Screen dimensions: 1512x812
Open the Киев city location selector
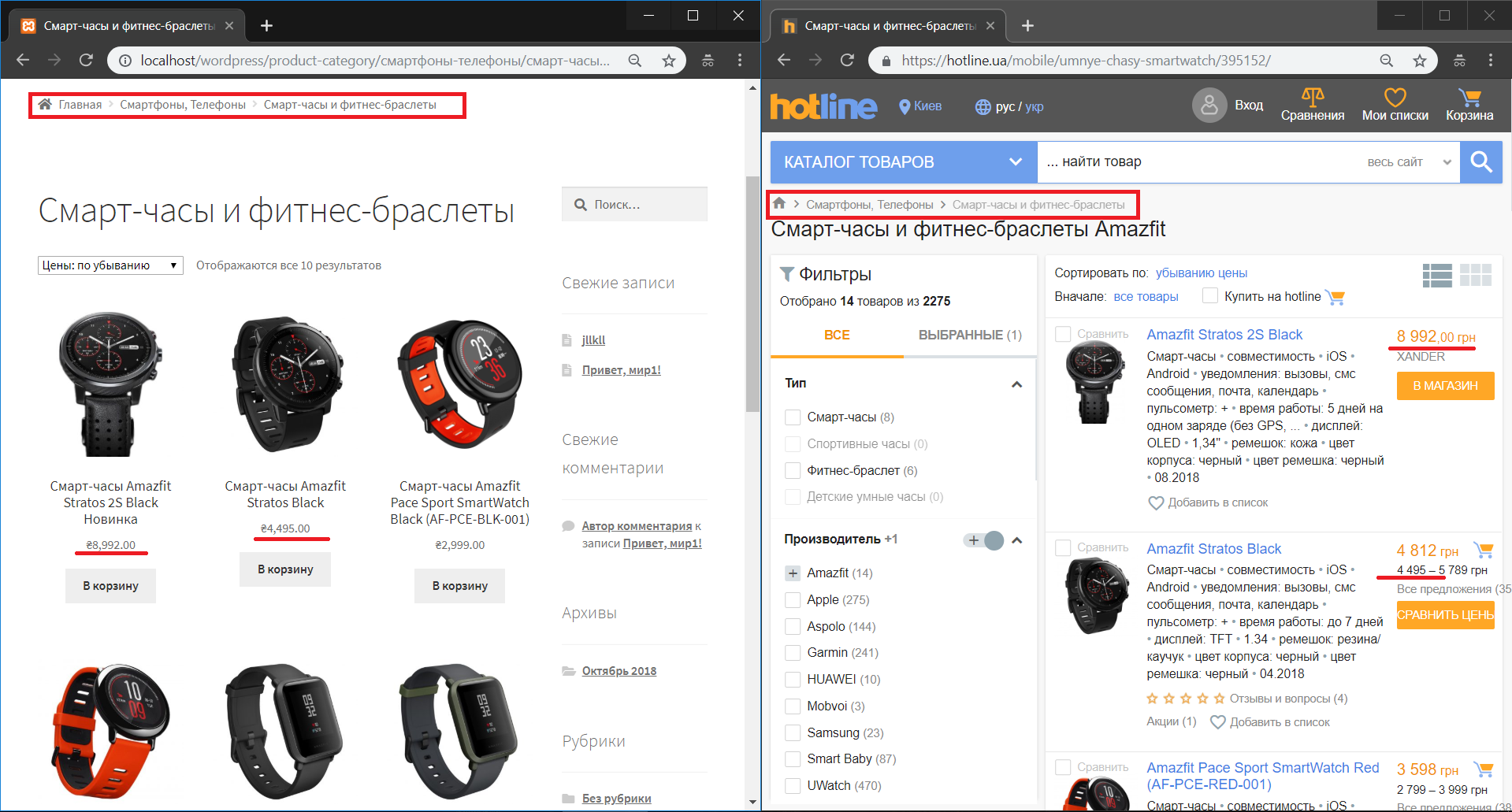coord(920,106)
